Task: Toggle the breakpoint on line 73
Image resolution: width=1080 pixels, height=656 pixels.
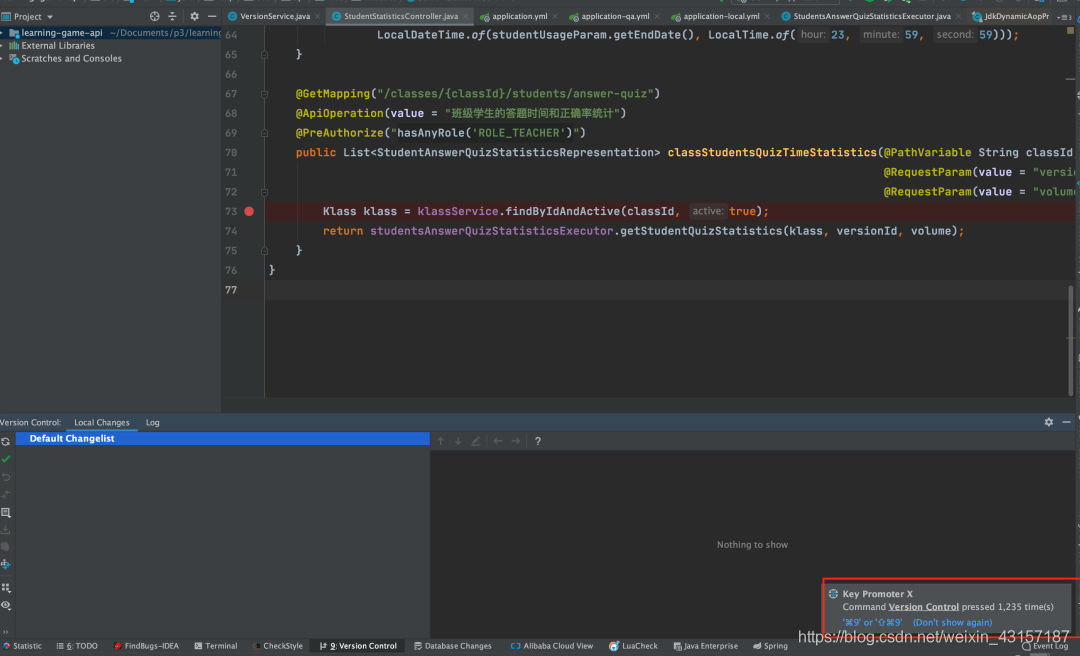Action: pyautogui.click(x=249, y=212)
